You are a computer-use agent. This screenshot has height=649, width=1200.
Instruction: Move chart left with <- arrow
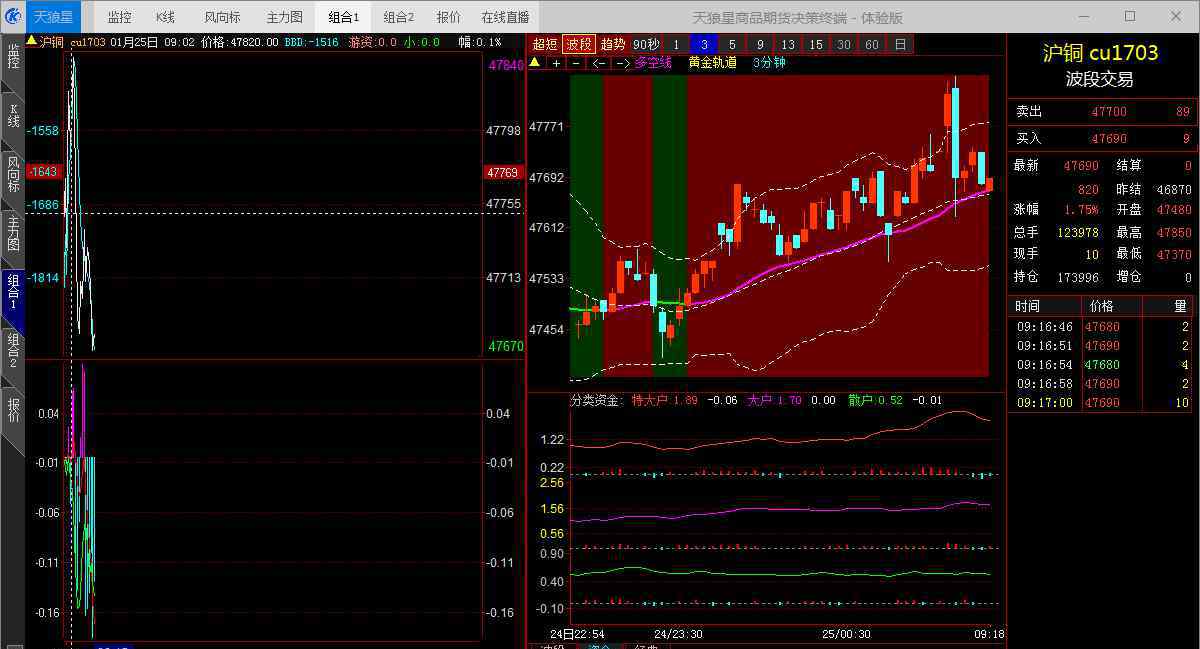click(x=599, y=62)
